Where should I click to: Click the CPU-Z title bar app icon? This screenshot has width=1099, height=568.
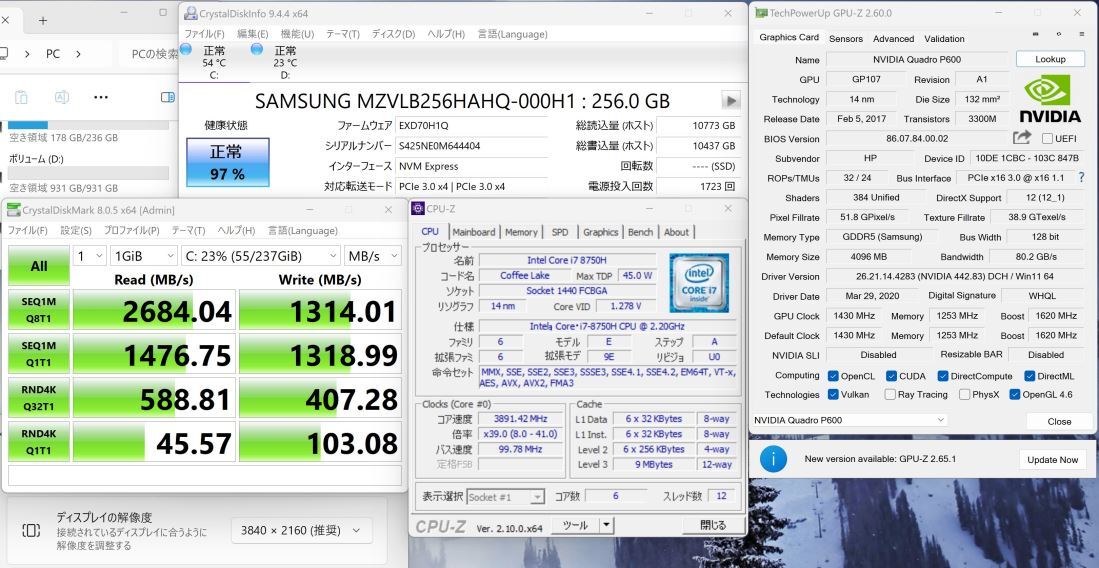tap(418, 208)
